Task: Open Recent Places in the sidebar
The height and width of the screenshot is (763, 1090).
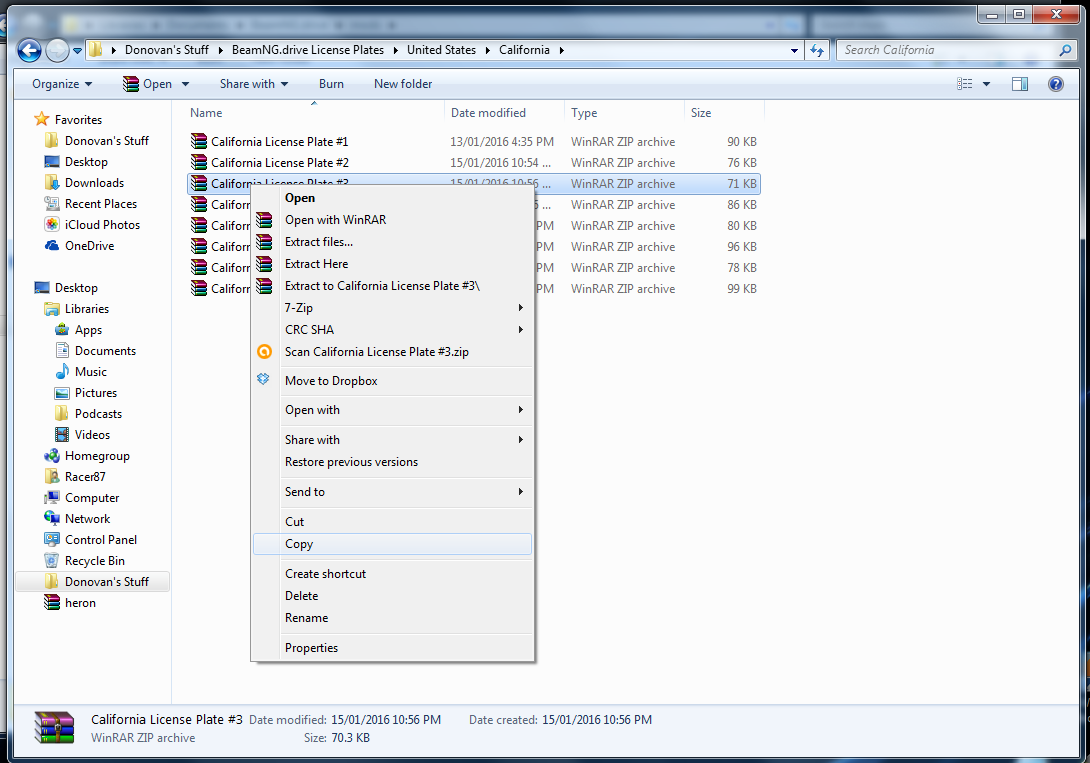Action: coord(100,204)
